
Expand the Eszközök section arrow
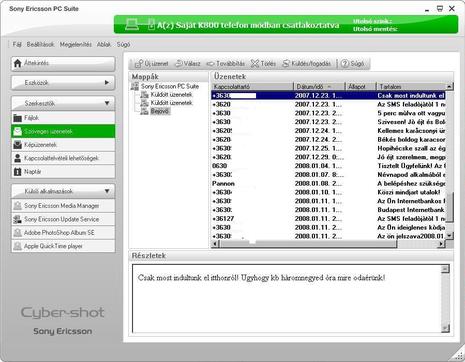[x=107, y=82]
